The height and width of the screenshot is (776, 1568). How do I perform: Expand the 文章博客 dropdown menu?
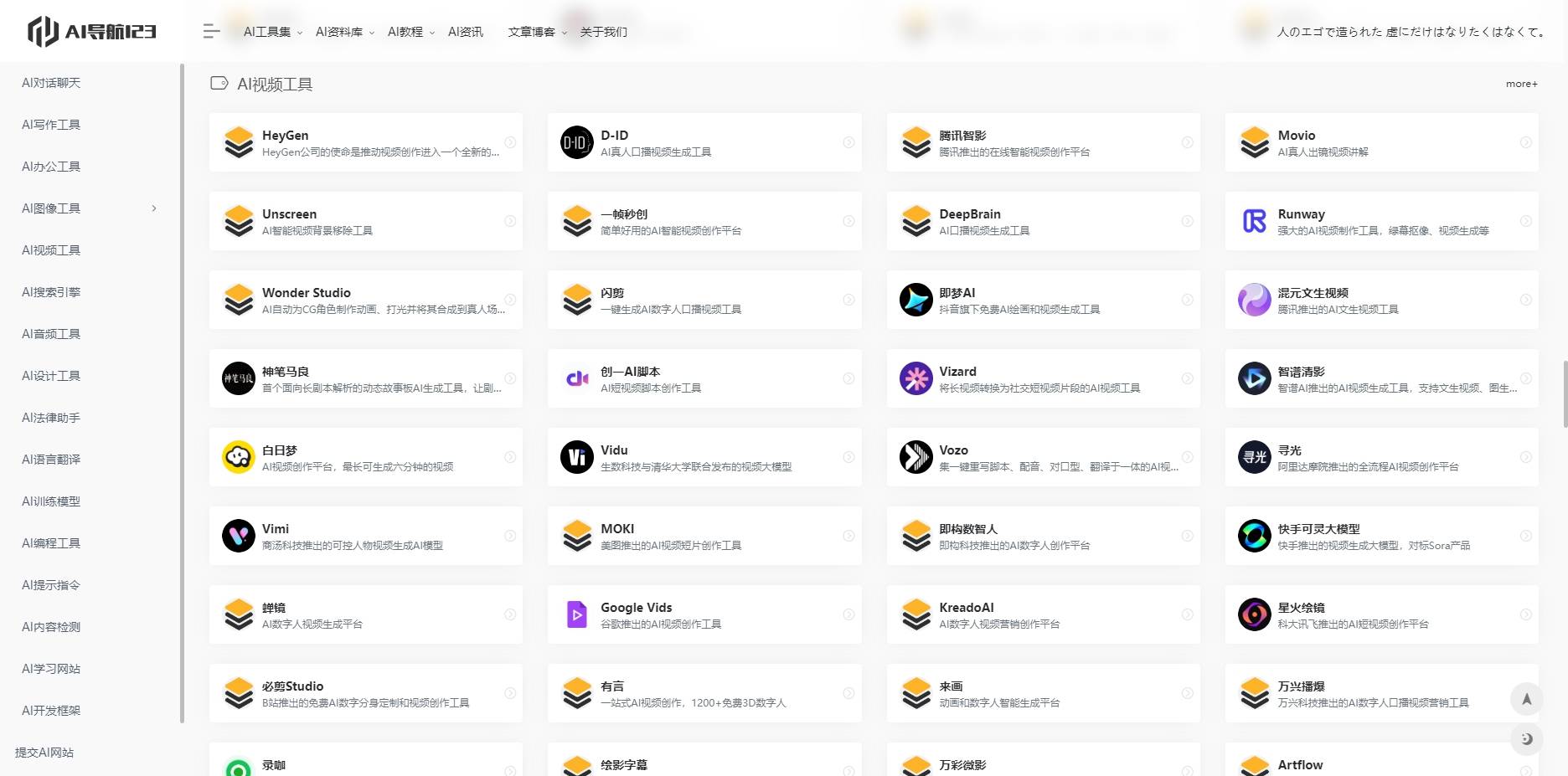[538, 32]
